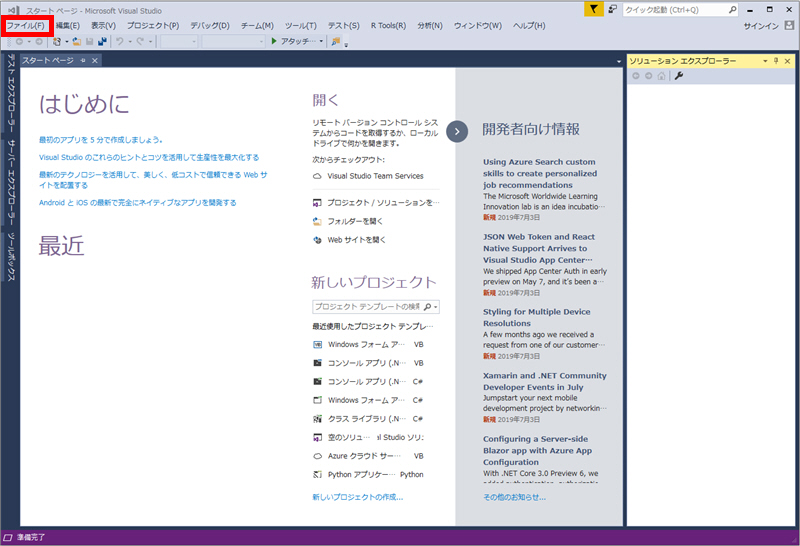
Task: Open the R Tools(R) menu
Action: click(x=388, y=26)
